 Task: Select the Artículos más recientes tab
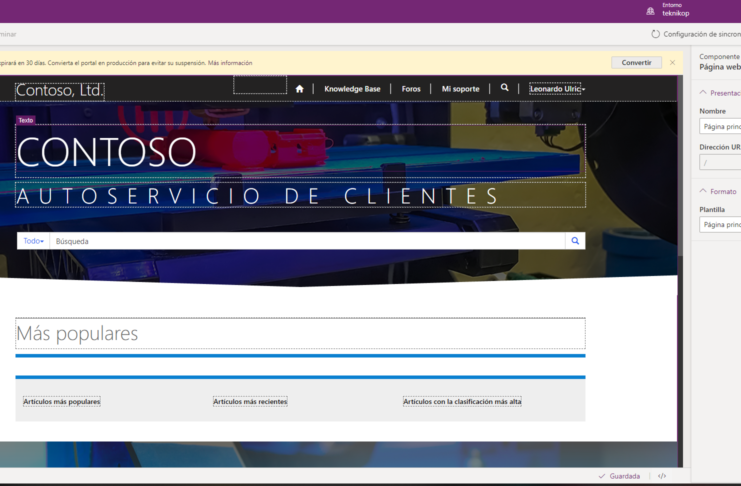tap(250, 402)
